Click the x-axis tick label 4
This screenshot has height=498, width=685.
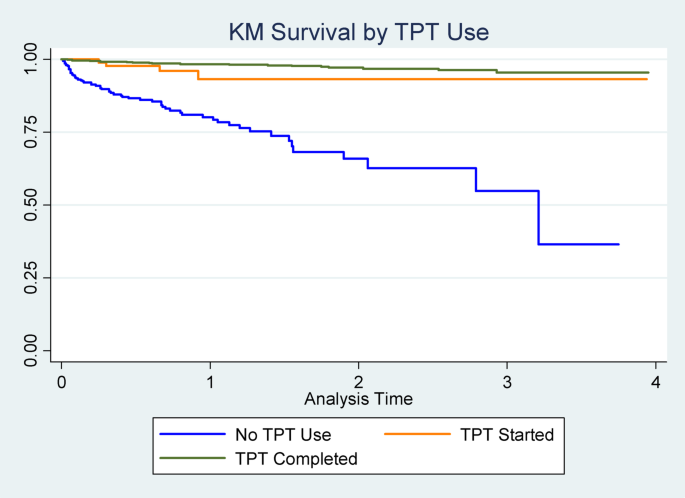655,383
